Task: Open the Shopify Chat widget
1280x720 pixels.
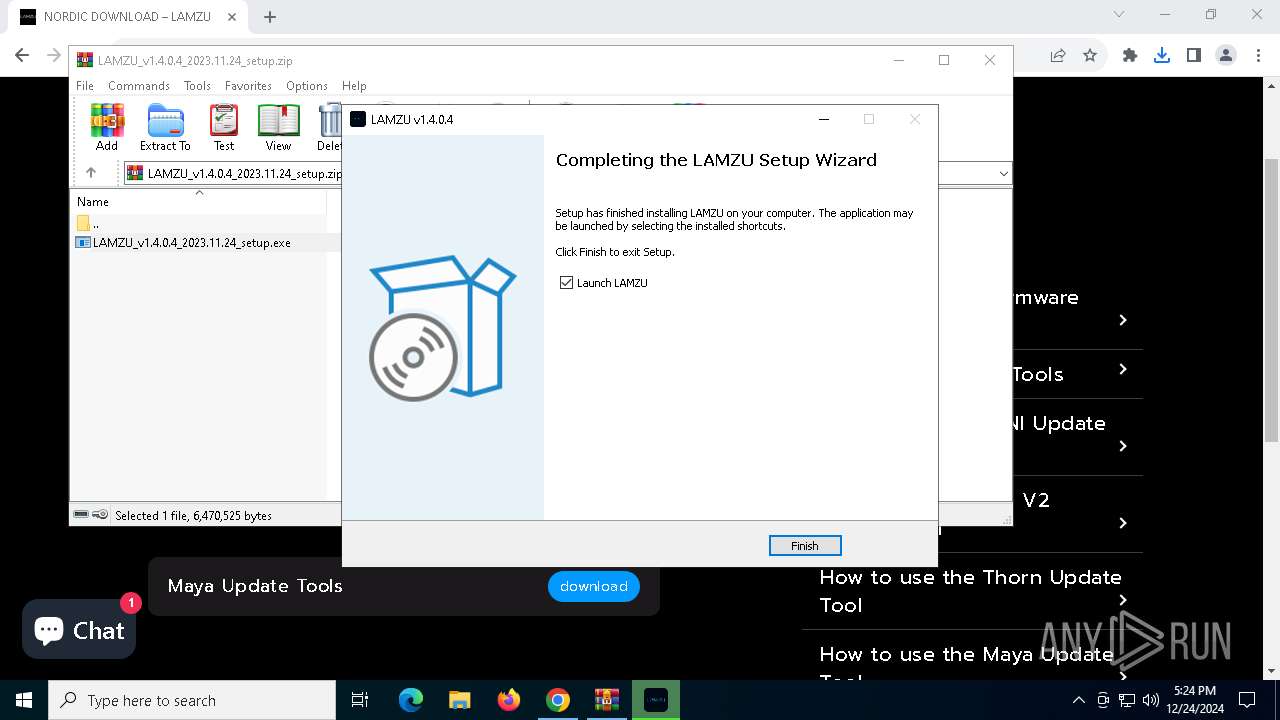Action: (79, 630)
